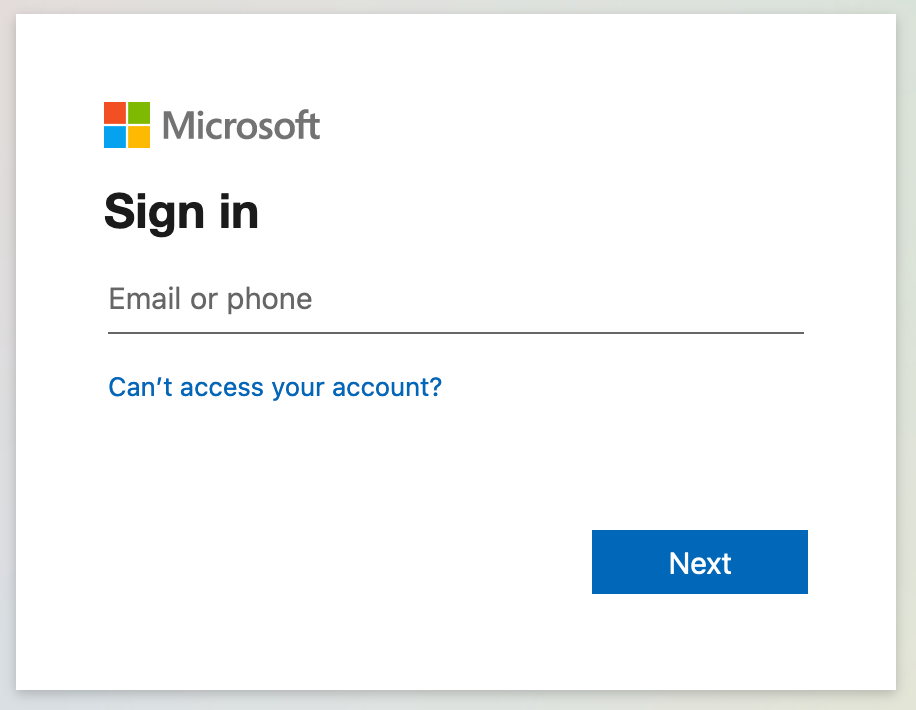Click the word Email in the placeholder

point(144,299)
